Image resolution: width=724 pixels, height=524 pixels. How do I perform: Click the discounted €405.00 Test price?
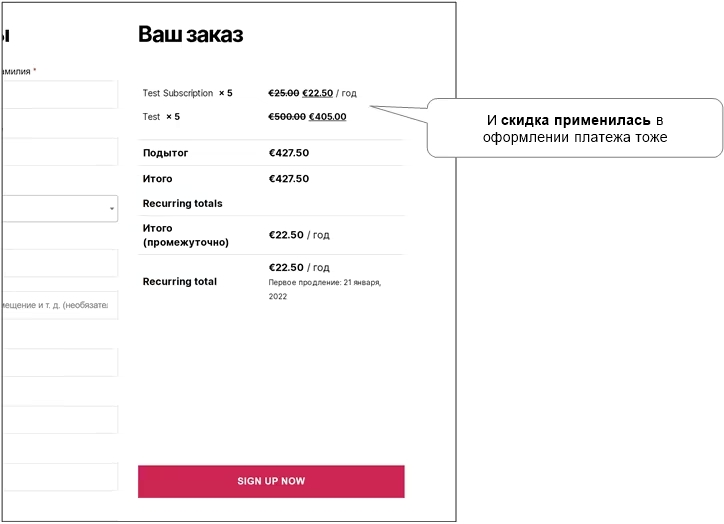327,117
